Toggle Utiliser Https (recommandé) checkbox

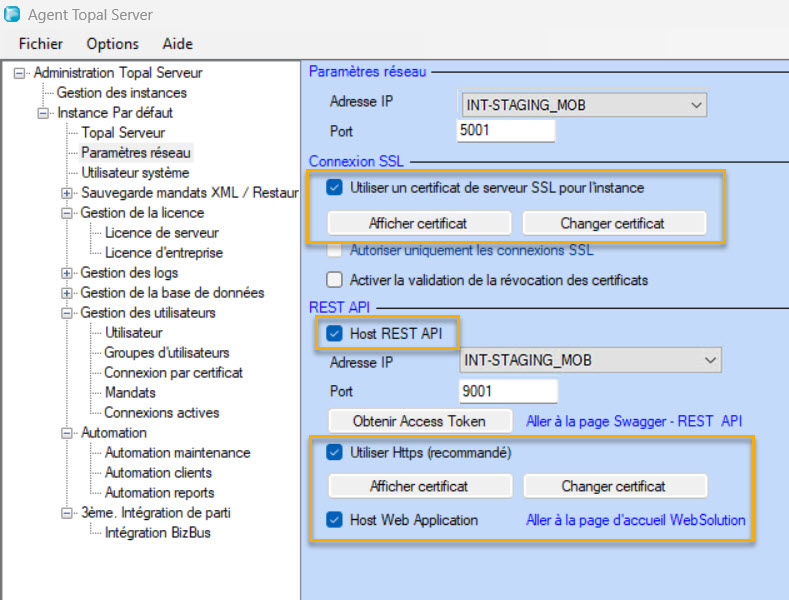click(x=335, y=453)
